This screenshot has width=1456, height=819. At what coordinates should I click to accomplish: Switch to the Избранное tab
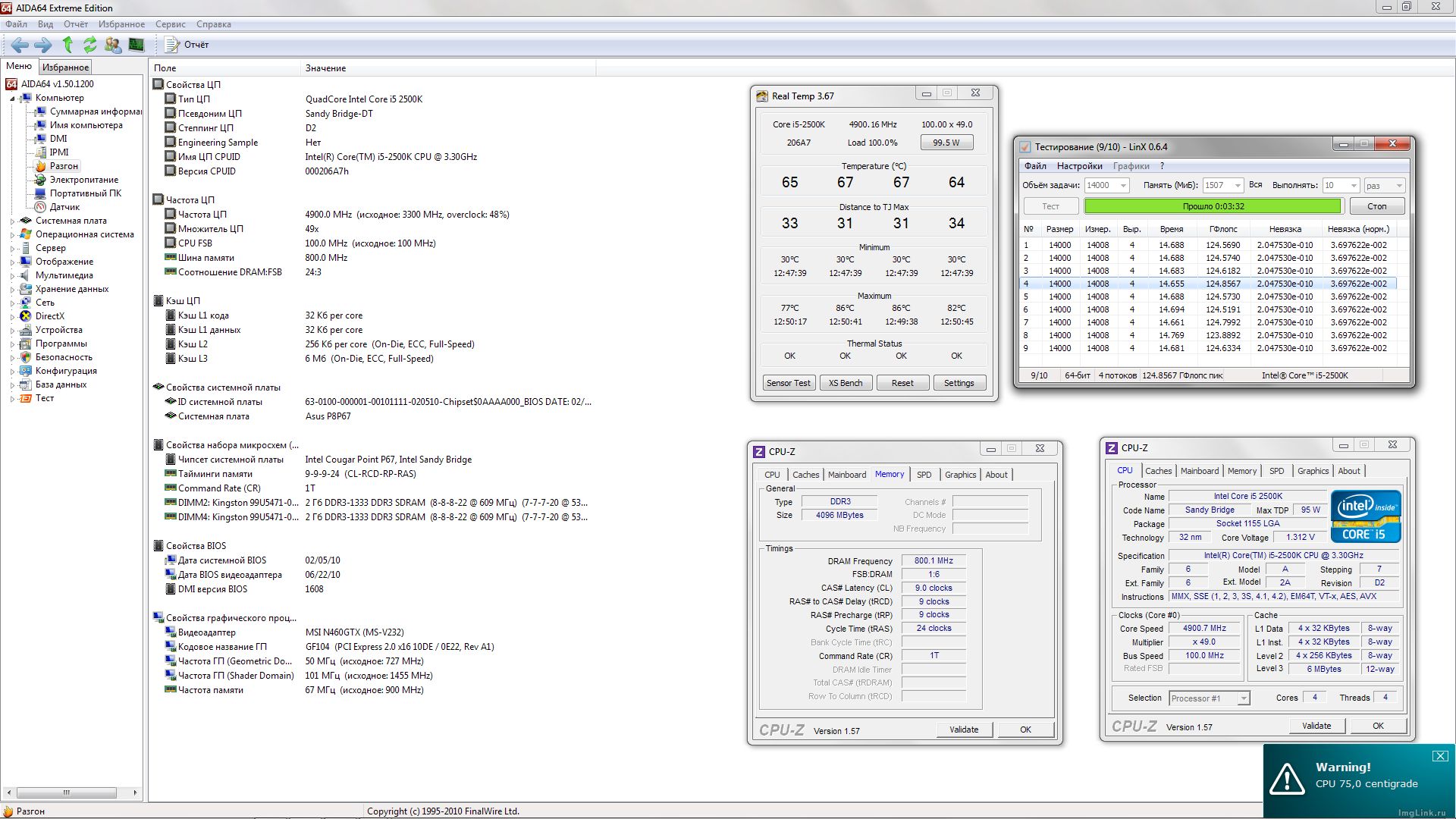(65, 67)
